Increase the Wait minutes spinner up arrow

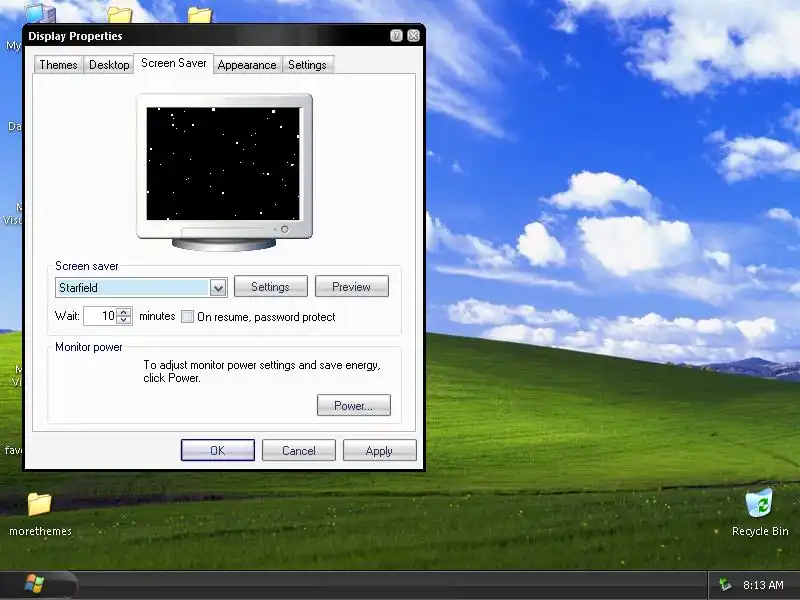[x=124, y=312]
